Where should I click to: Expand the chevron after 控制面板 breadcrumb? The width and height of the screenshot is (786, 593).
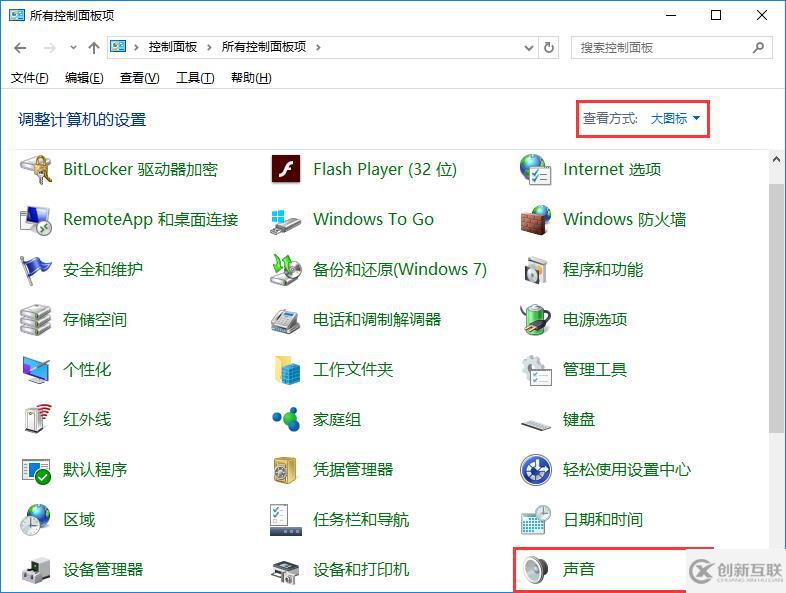210,48
